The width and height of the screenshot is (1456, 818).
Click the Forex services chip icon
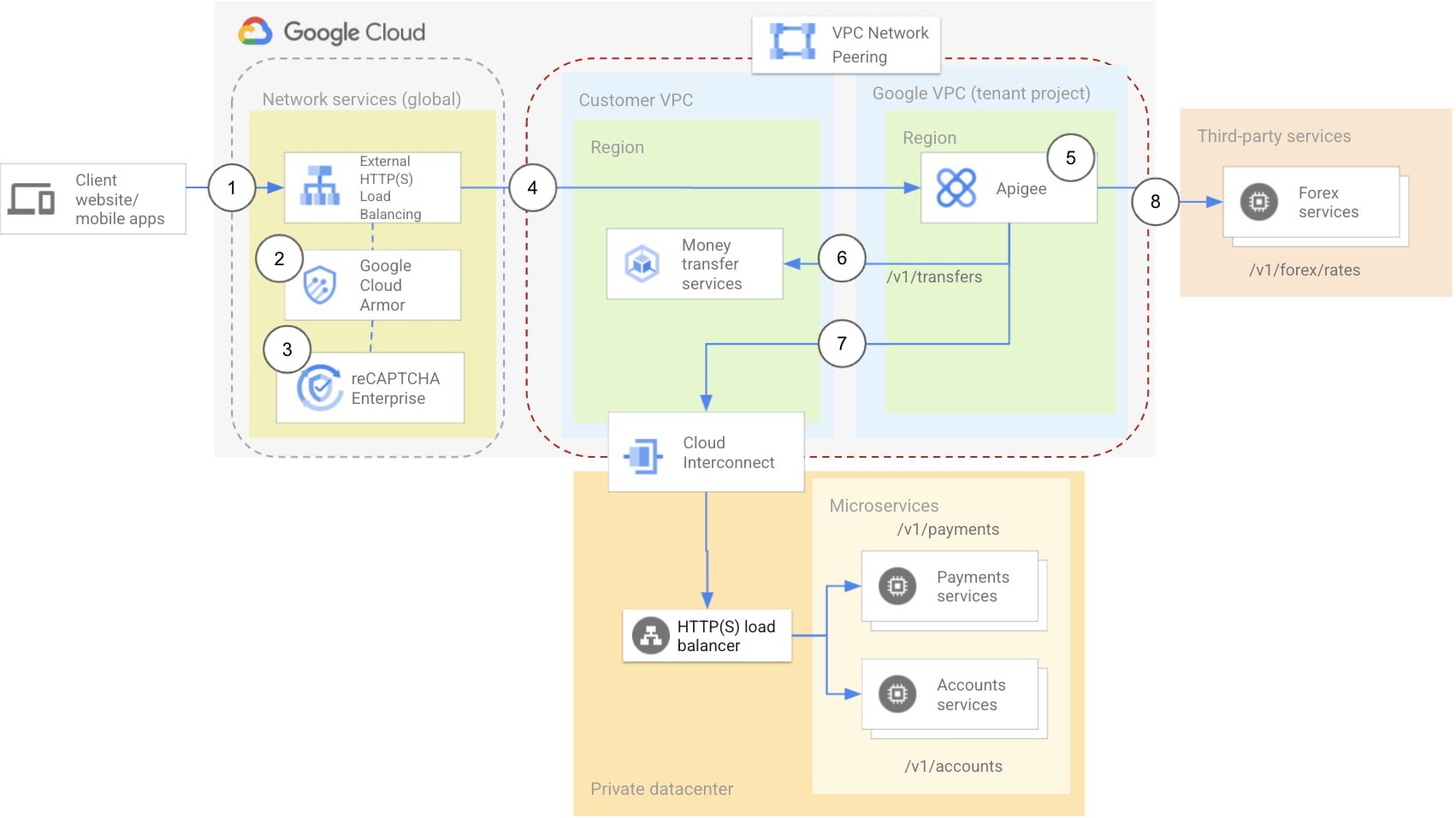1258,202
